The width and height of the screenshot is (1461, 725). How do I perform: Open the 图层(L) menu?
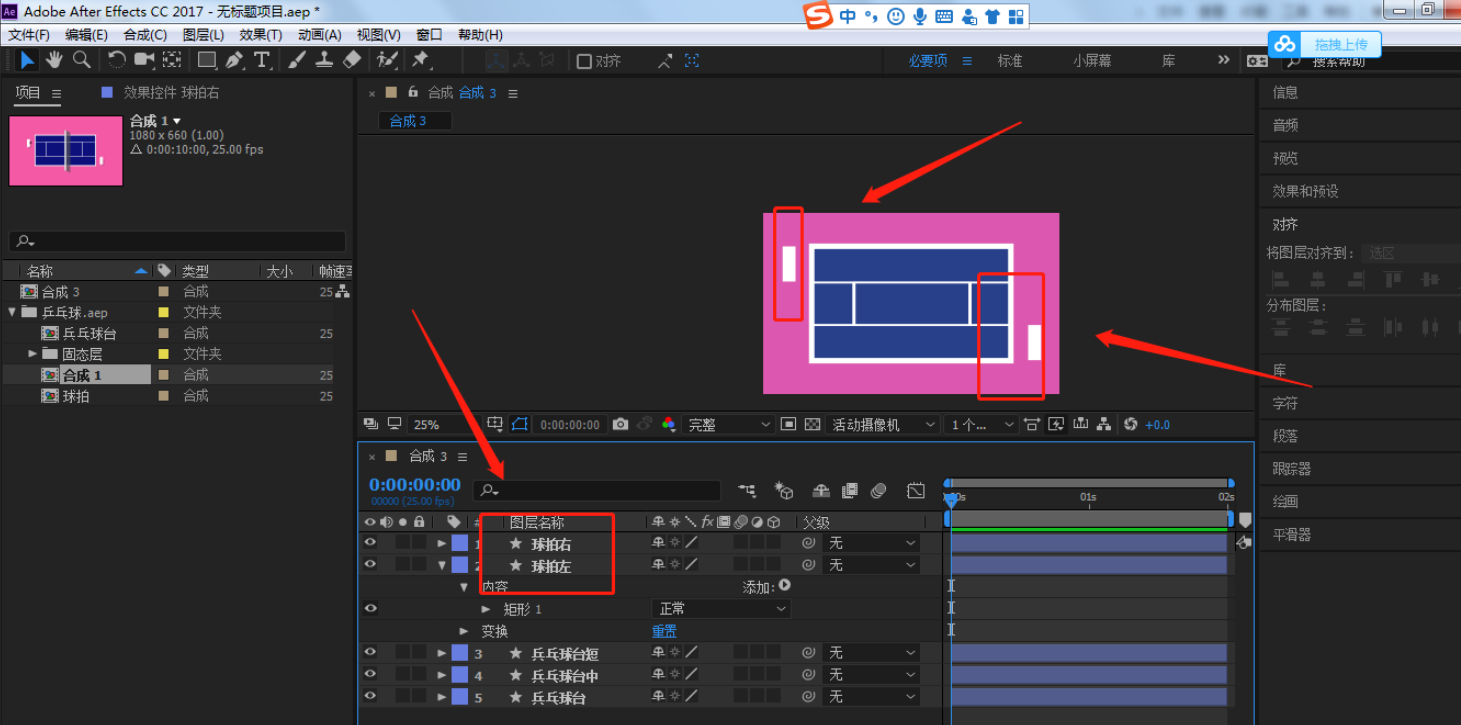pos(203,34)
